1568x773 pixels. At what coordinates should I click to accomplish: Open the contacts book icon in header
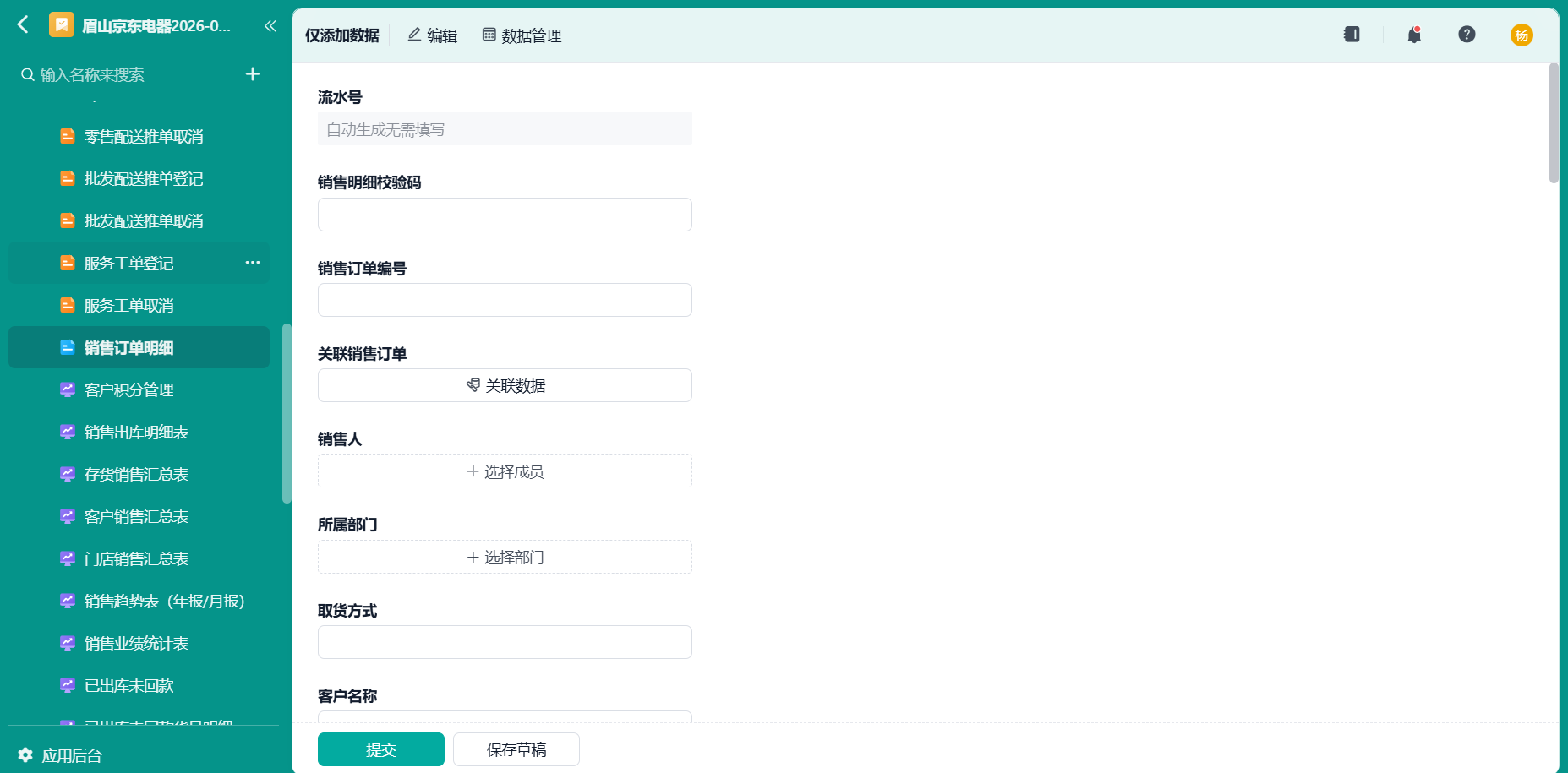[1352, 35]
